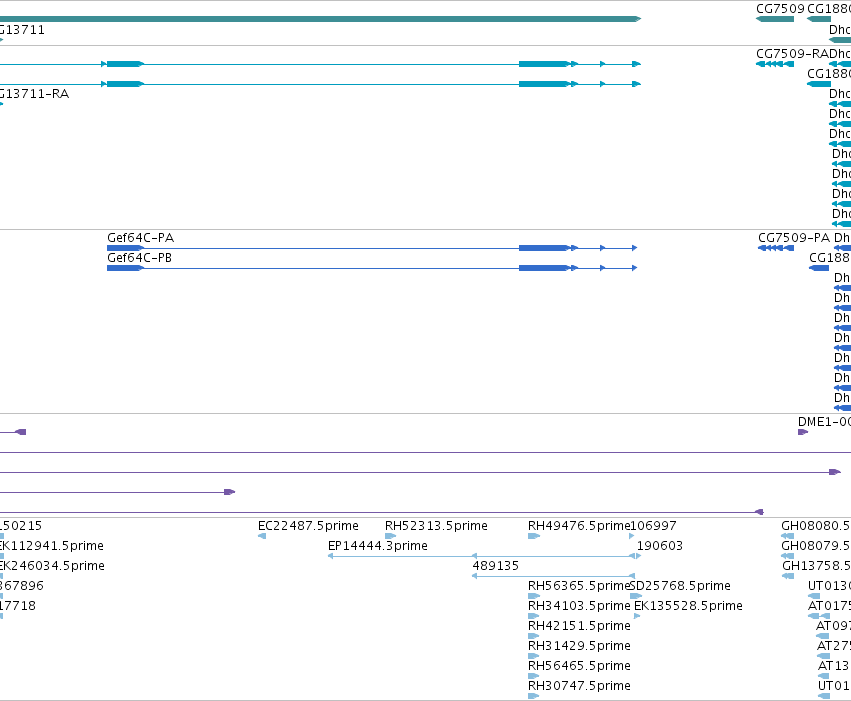Click the line feature under 489135
The image size is (851, 701).
(x=553, y=576)
